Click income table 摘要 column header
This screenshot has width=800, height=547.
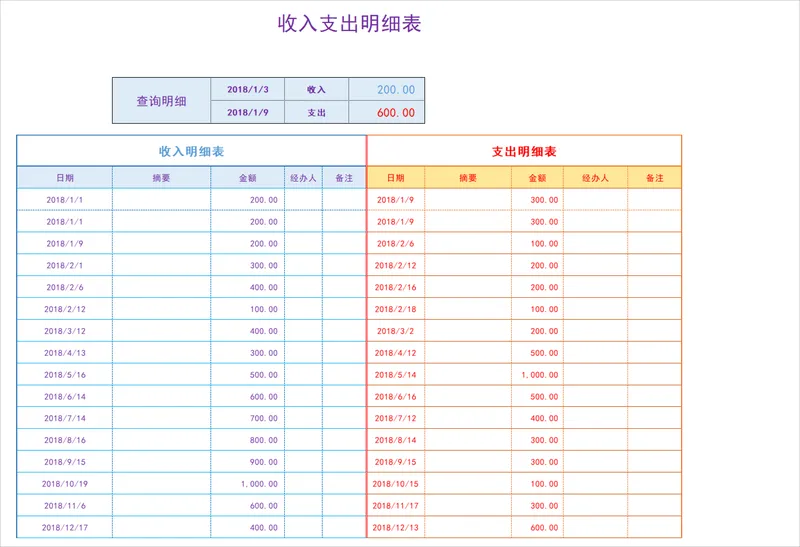point(161,178)
